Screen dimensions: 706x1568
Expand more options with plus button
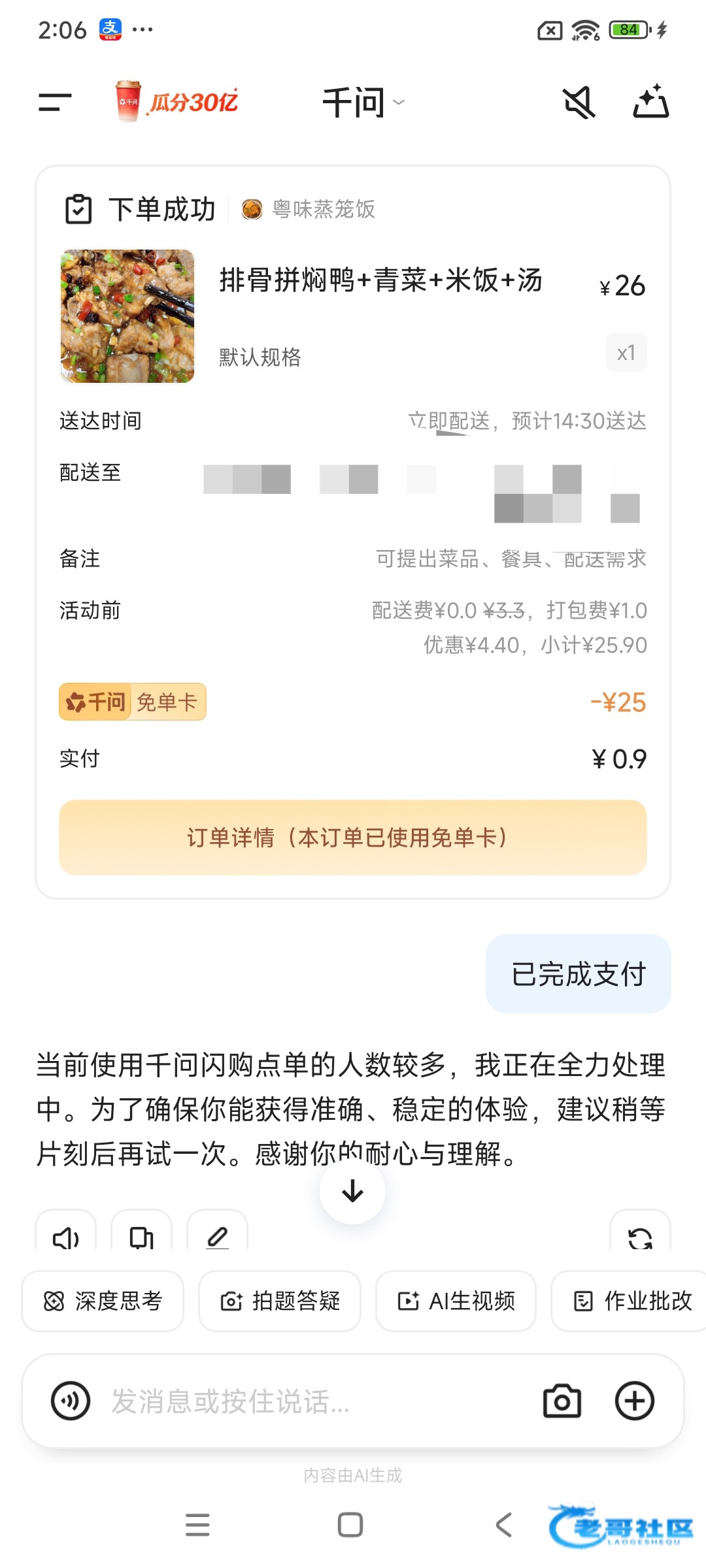point(635,1401)
